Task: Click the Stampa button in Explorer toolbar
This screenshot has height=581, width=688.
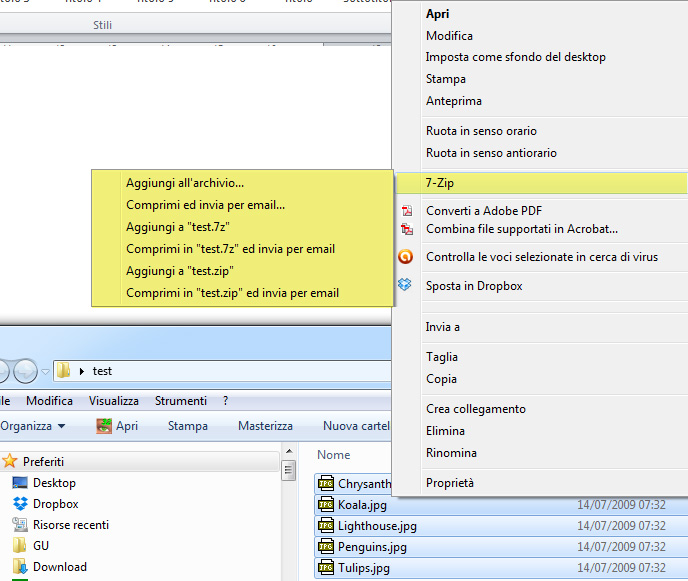Action: 188,426
